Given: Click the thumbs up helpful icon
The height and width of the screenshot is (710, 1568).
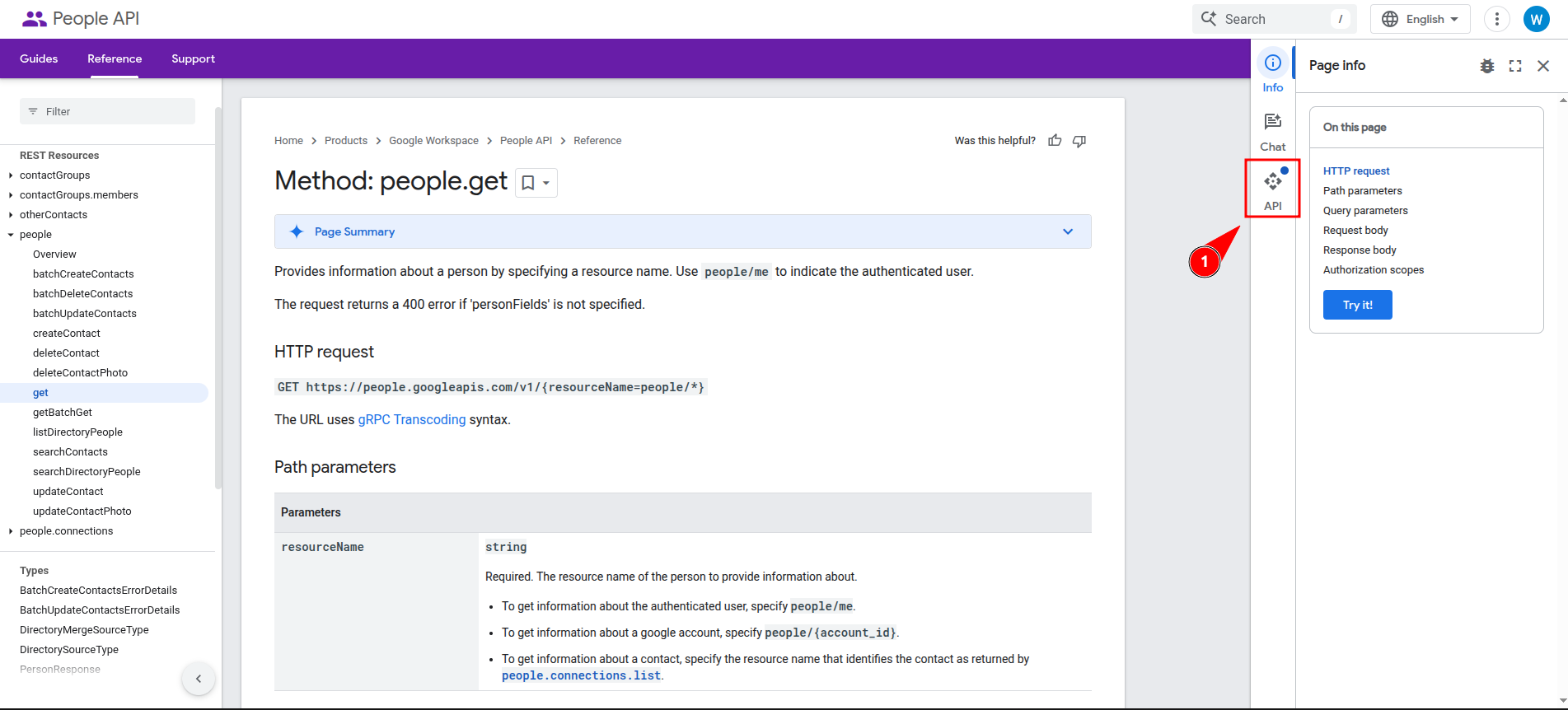Looking at the screenshot, I should [x=1055, y=141].
